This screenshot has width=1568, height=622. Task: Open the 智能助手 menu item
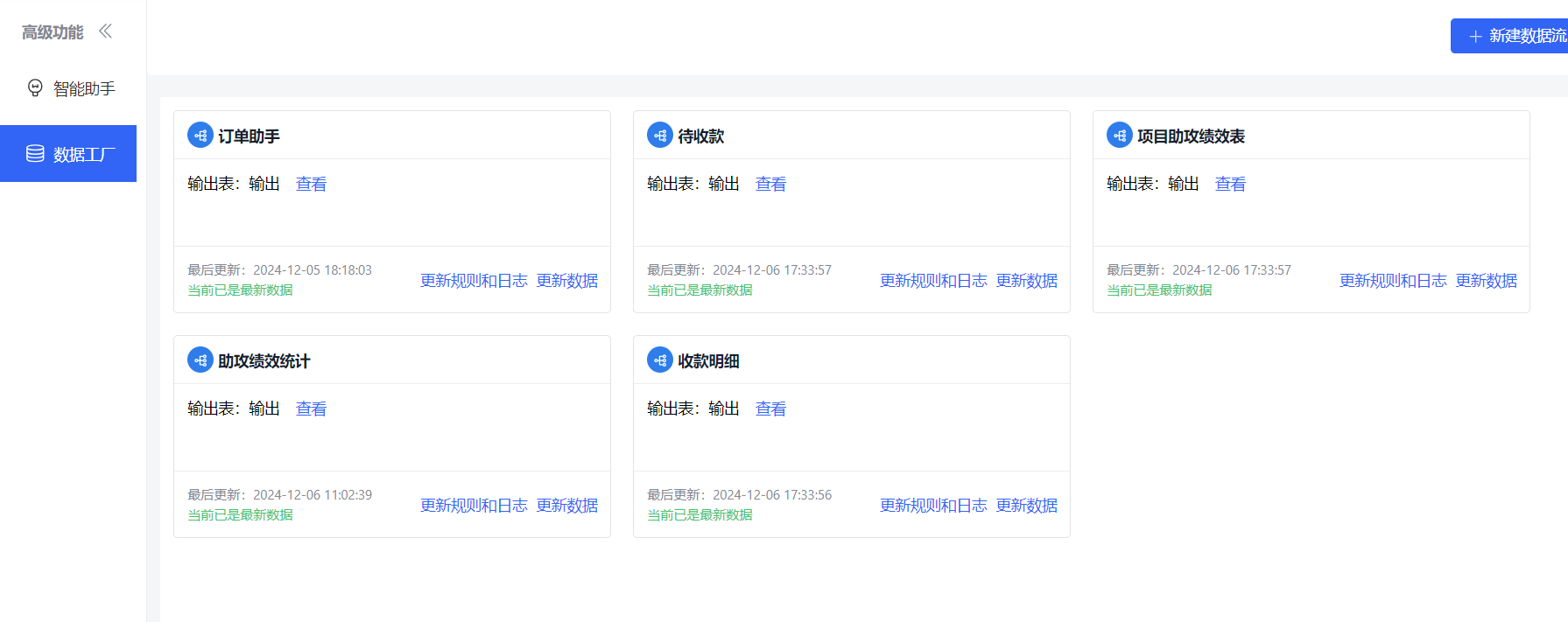pos(83,88)
